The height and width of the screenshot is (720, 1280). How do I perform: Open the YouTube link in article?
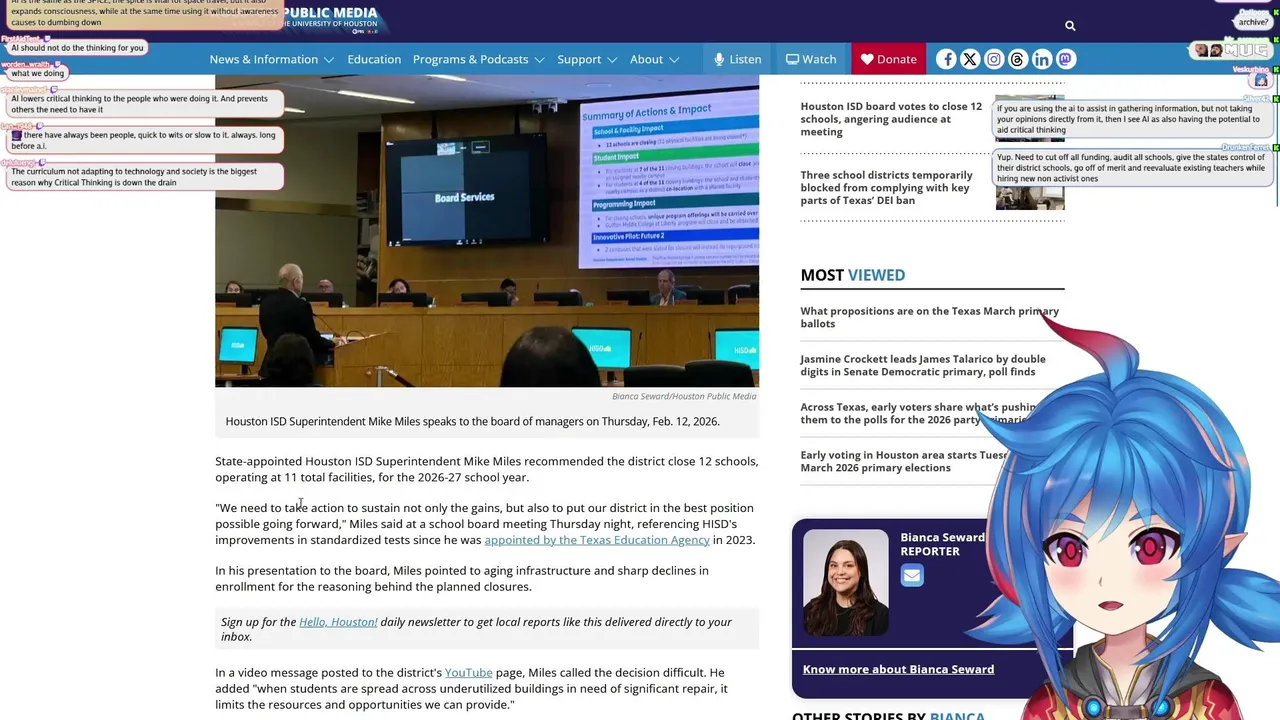(x=469, y=673)
